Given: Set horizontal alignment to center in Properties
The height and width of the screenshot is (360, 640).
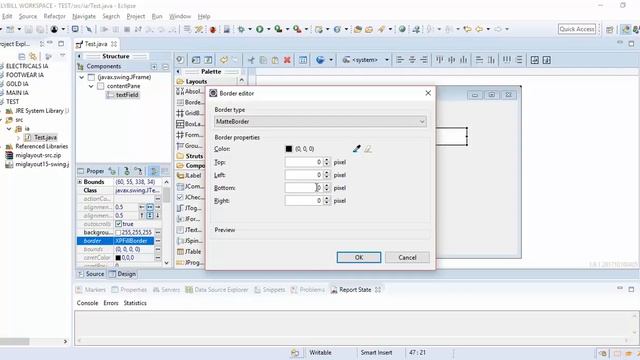Looking at the screenshot, I should point(150,207).
